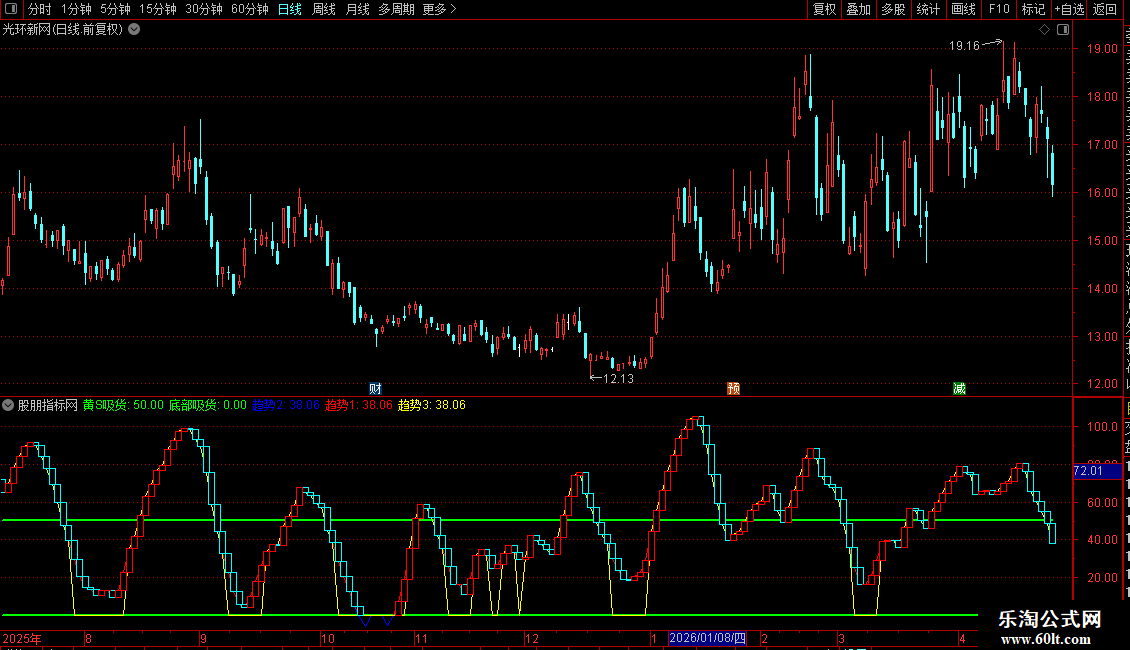Image resolution: width=1130 pixels, height=650 pixels.
Task: Switch to 1分钟 chart period
Action: pyautogui.click(x=76, y=9)
